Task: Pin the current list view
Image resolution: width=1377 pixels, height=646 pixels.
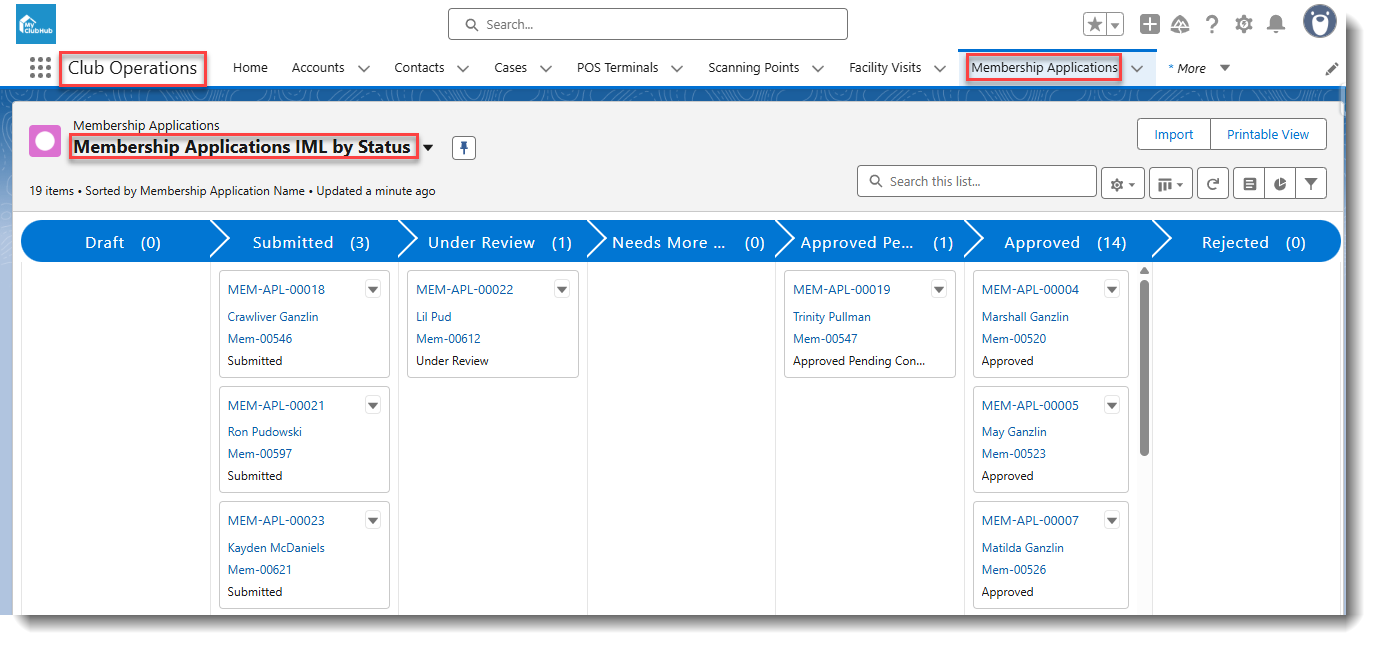Action: coord(463,147)
